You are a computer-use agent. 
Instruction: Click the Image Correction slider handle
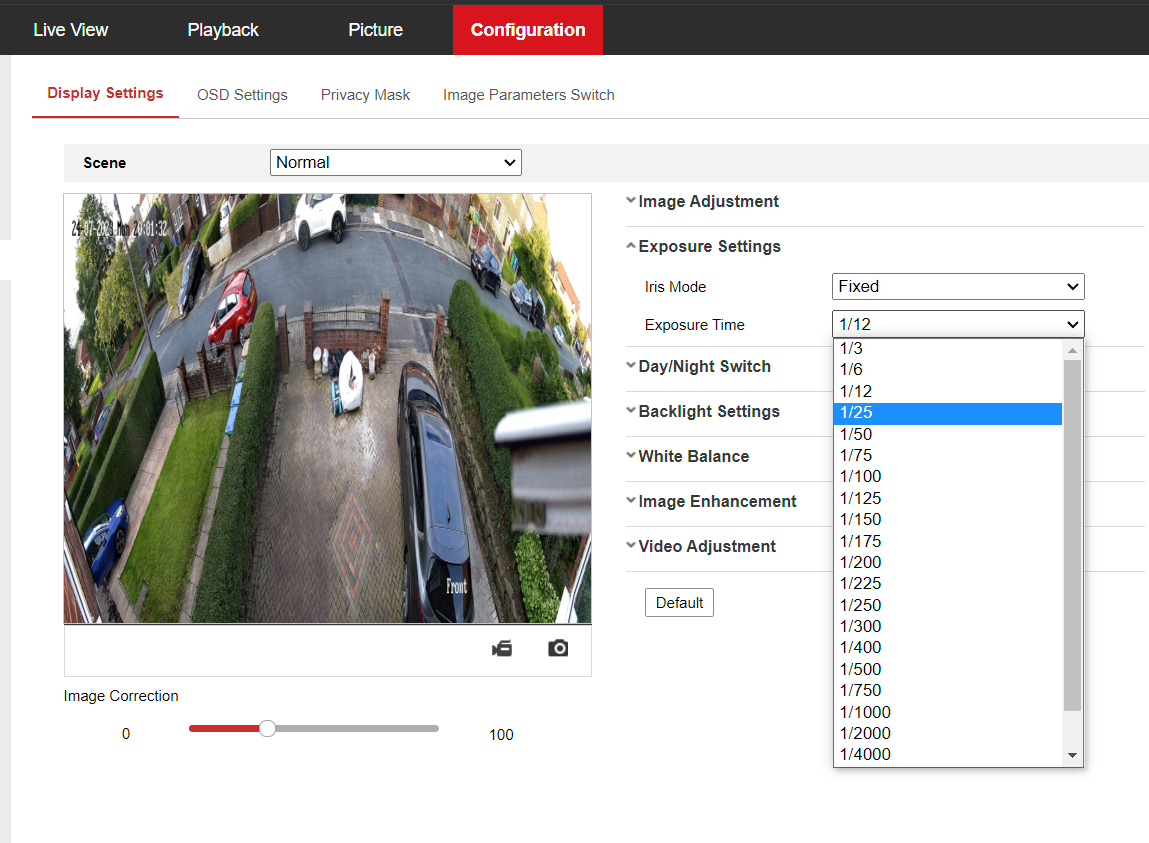pos(267,729)
